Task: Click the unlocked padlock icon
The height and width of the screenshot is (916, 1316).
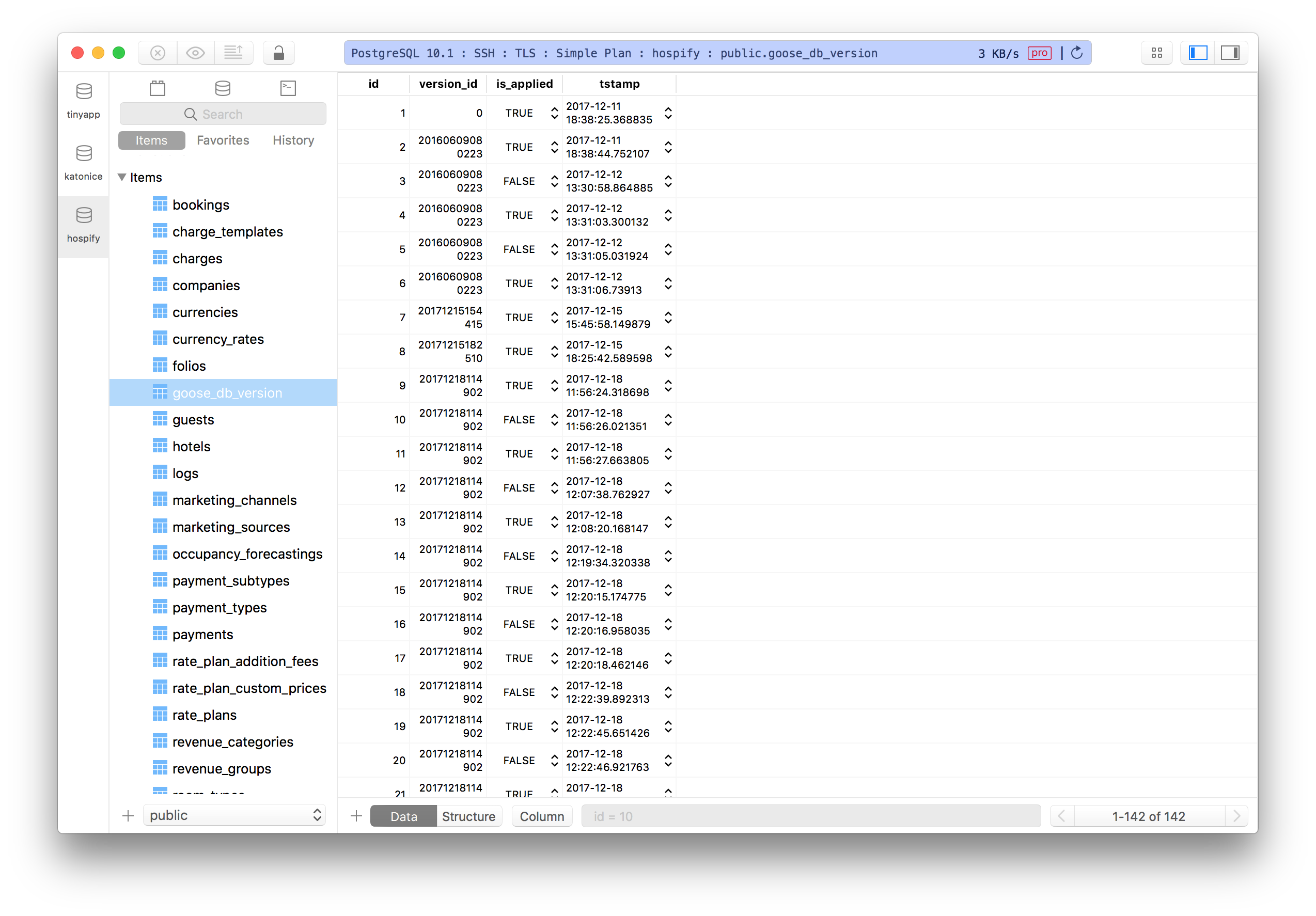Action: pos(278,52)
